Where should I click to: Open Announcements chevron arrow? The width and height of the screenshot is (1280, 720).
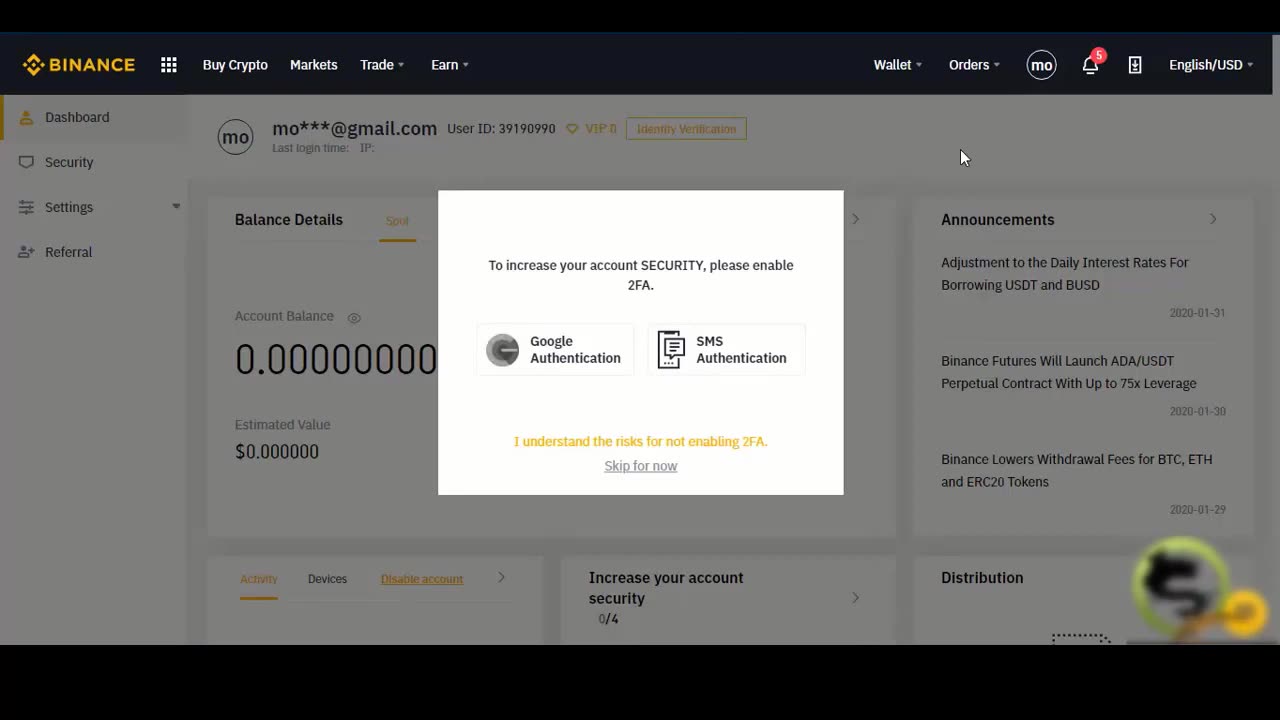[1213, 219]
